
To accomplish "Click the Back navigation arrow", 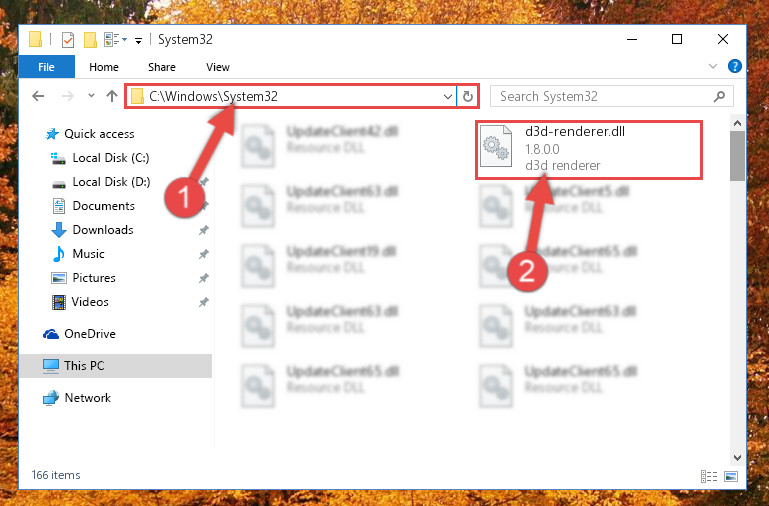I will [38, 96].
